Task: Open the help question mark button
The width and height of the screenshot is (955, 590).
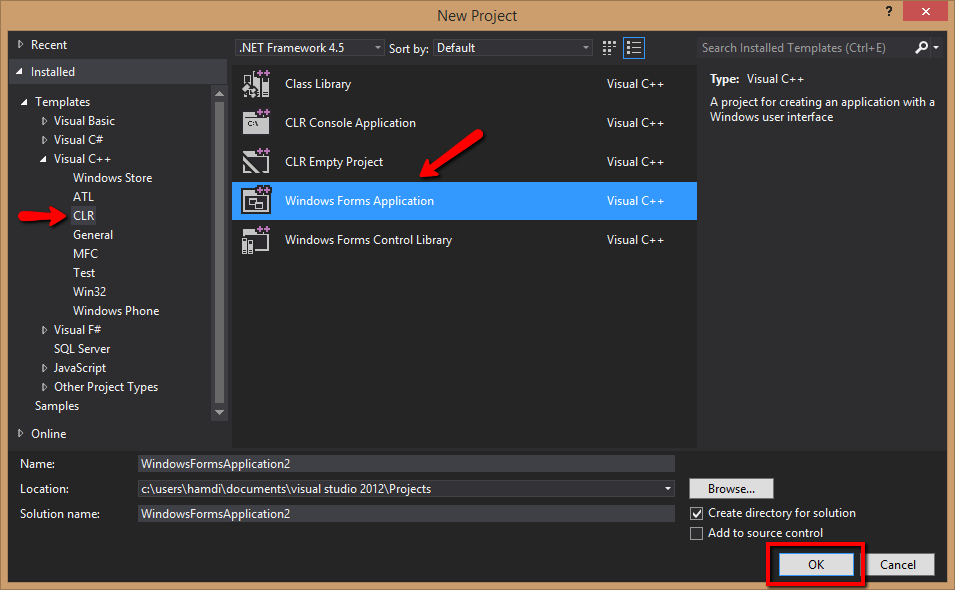Action: pos(889,11)
